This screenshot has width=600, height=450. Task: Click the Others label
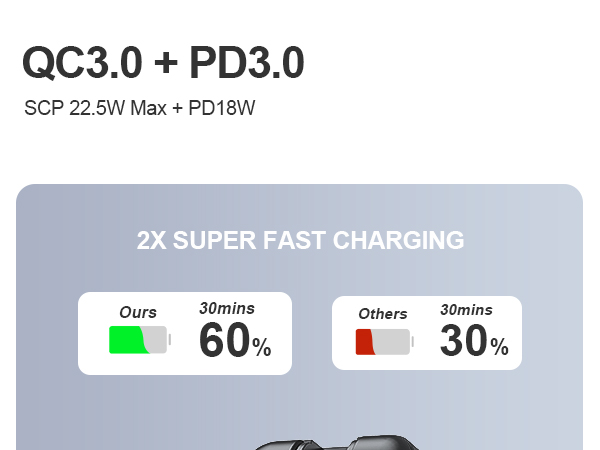383,314
